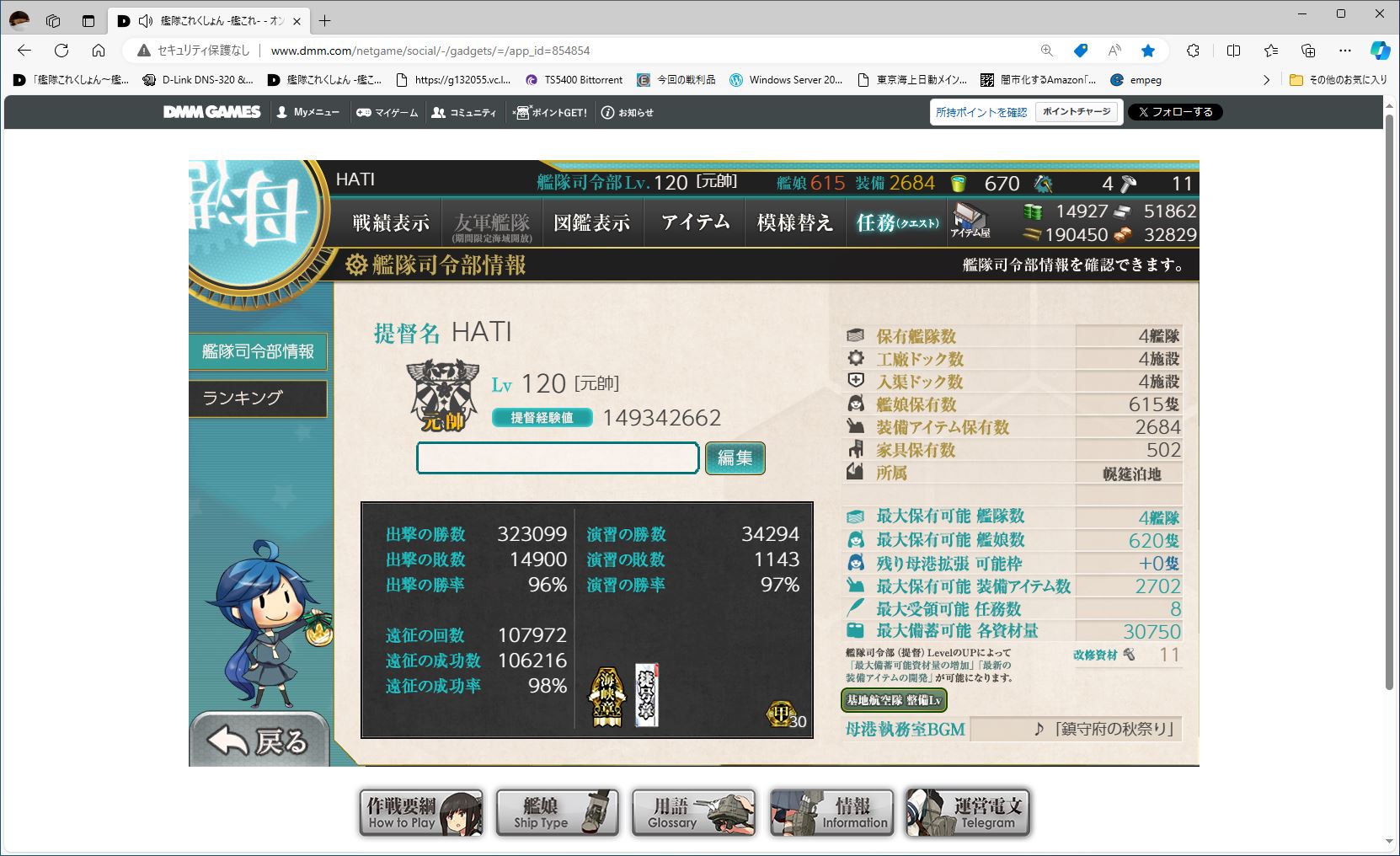Click the 甲 30 medal badge
The height and width of the screenshot is (856, 1400).
pos(785,715)
